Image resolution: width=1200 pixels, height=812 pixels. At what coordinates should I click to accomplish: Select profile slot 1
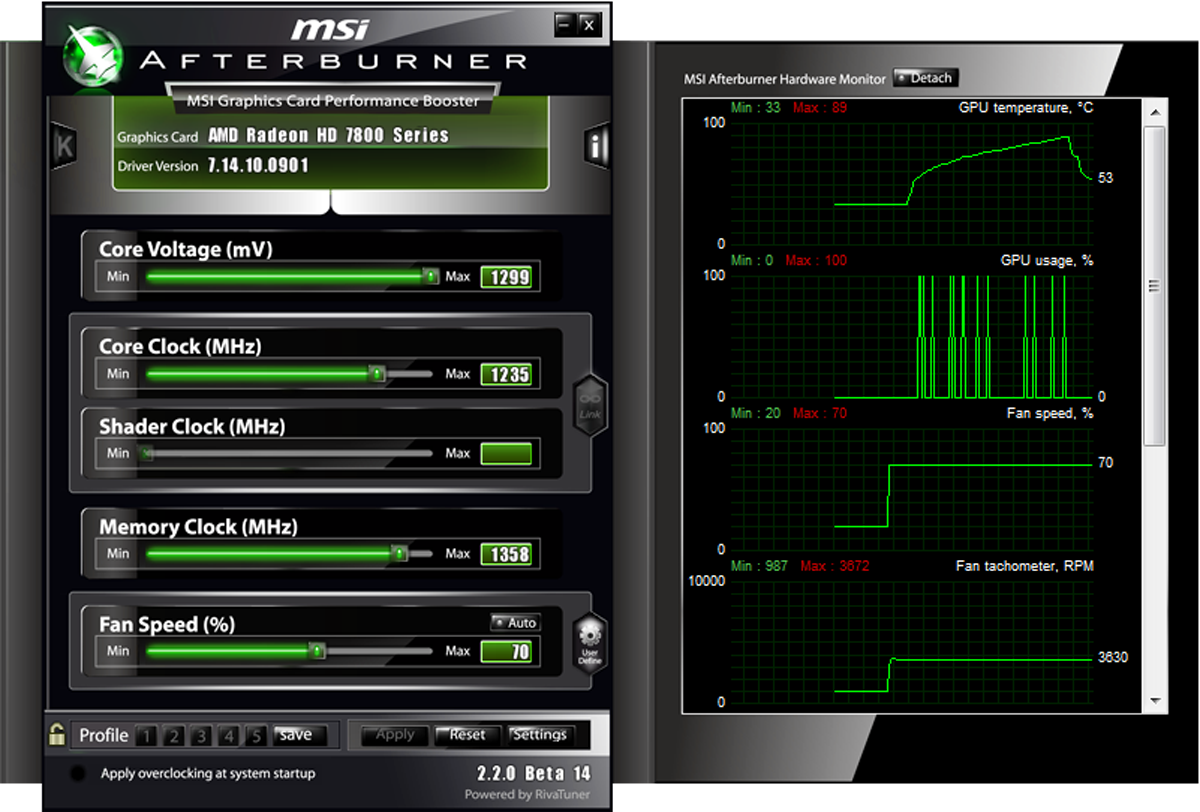tap(146, 734)
